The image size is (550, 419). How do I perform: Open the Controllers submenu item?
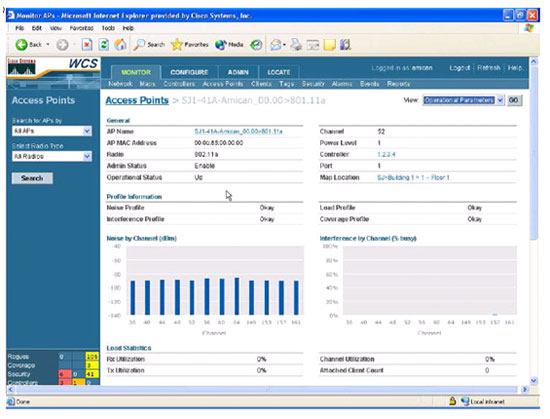pos(179,84)
